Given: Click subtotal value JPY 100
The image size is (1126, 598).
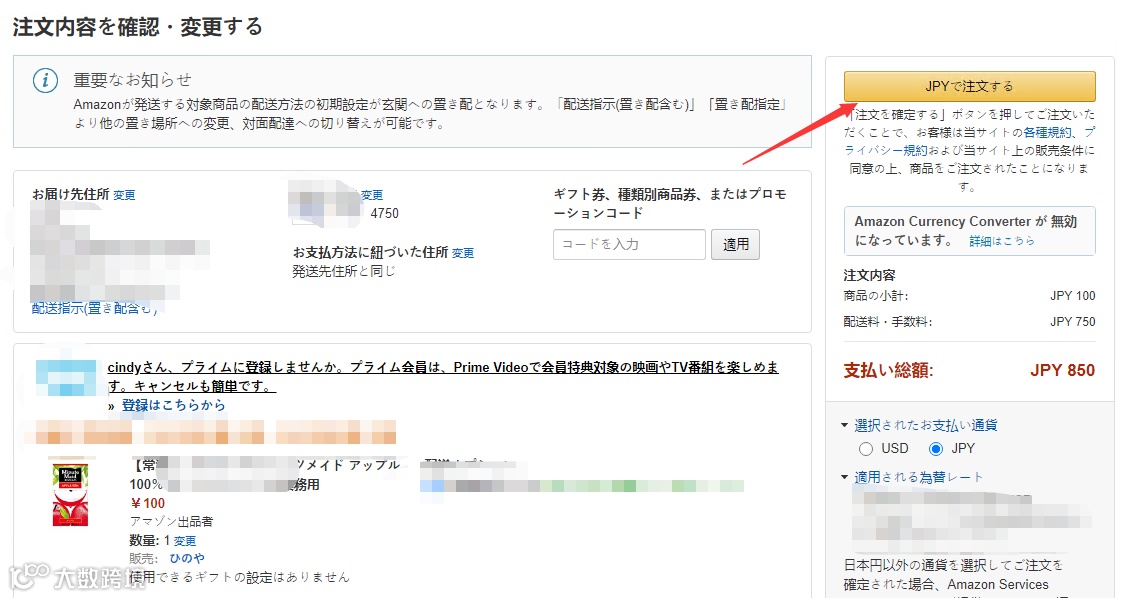Looking at the screenshot, I should pyautogui.click(x=1072, y=296).
